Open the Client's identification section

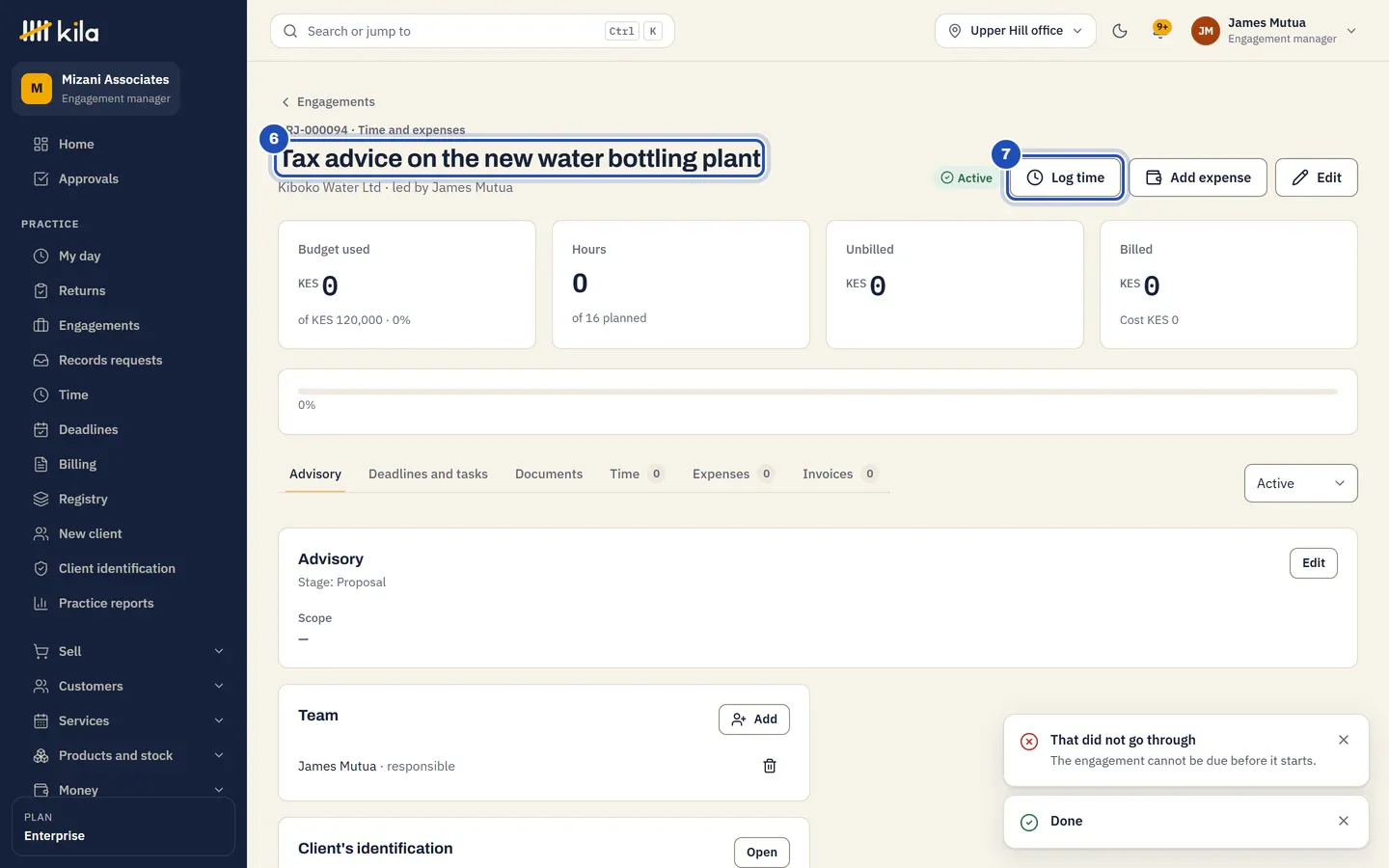(x=761, y=853)
